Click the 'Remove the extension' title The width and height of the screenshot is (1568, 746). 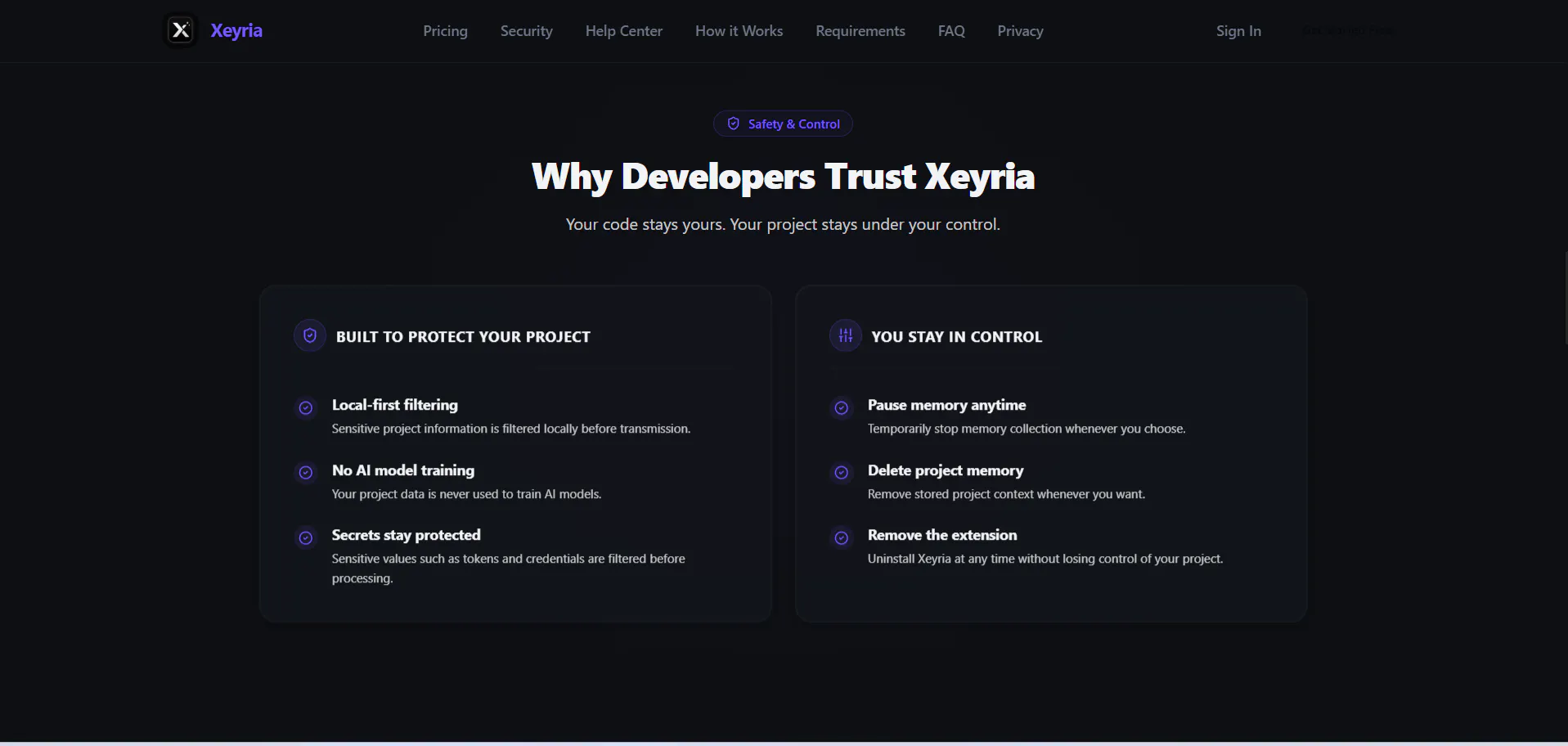pyautogui.click(x=942, y=535)
